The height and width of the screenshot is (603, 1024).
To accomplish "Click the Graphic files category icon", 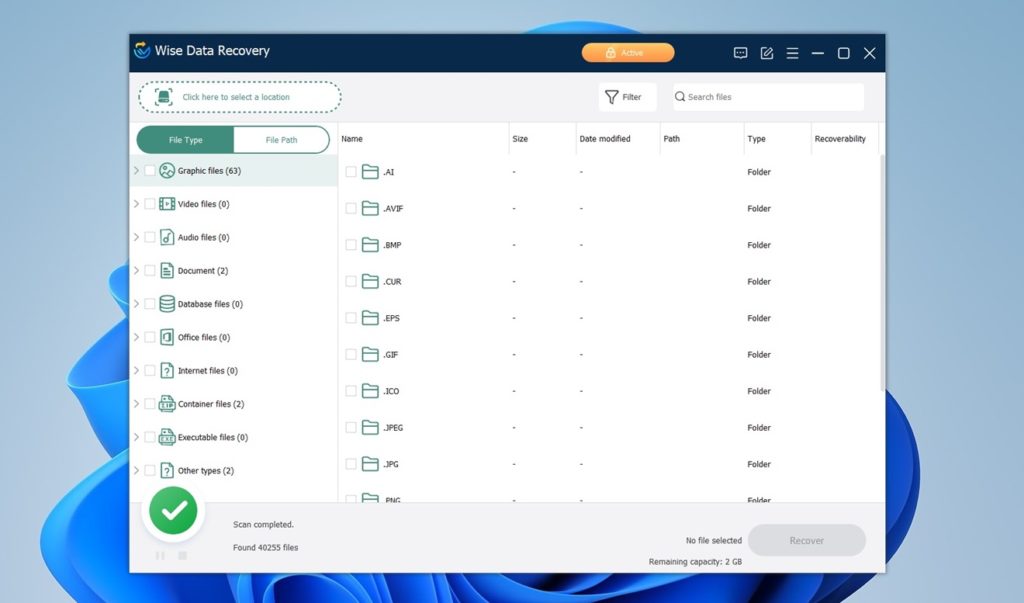I will point(167,171).
